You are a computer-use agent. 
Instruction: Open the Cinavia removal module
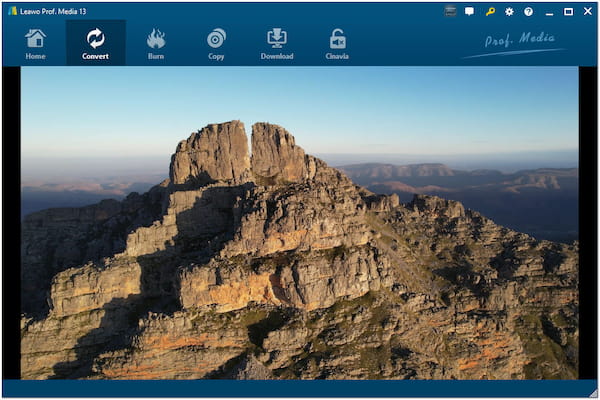coord(337,43)
